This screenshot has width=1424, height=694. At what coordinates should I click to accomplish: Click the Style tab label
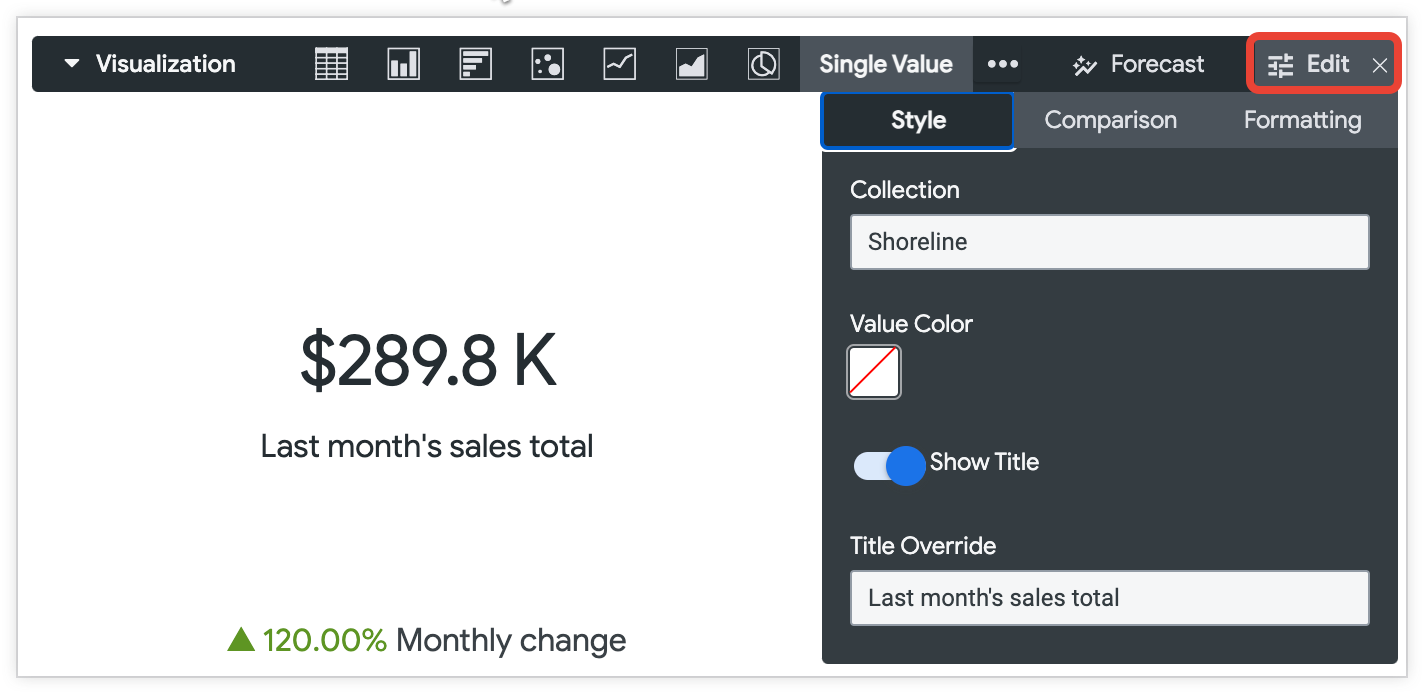point(917,120)
